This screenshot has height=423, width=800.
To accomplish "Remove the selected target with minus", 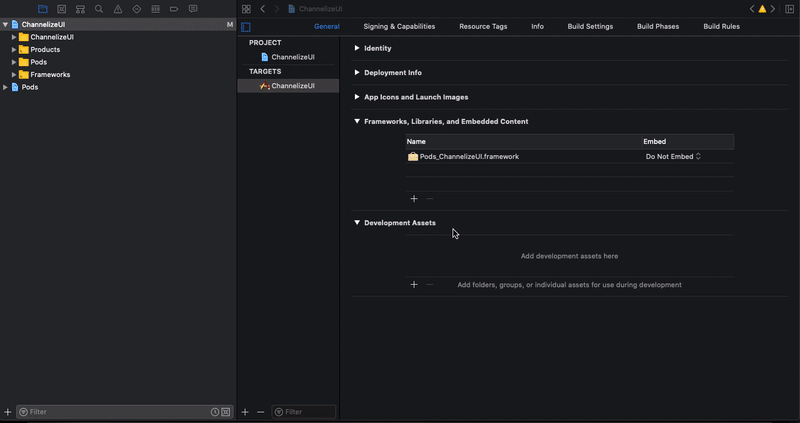I will click(261, 412).
